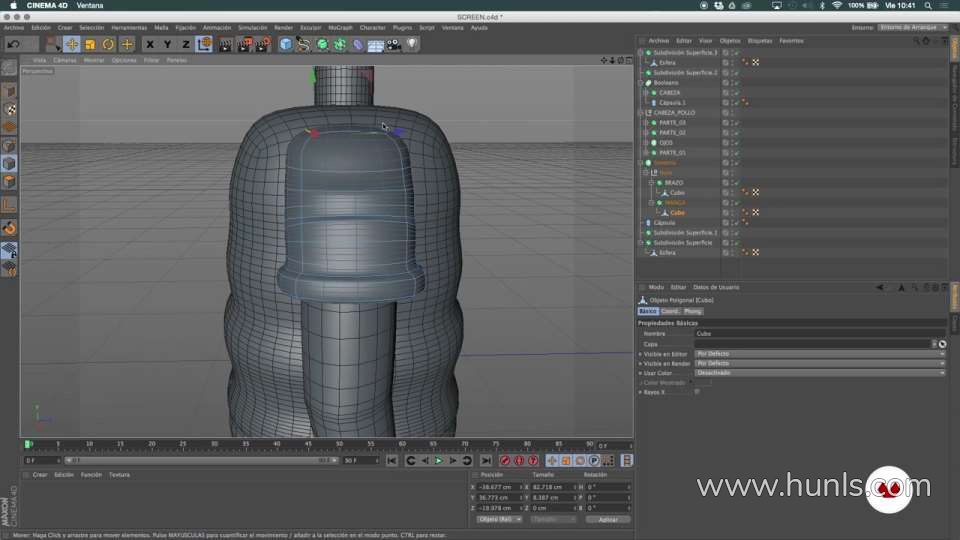
Task: Click the camera object icon in the toolbar
Action: click(393, 44)
